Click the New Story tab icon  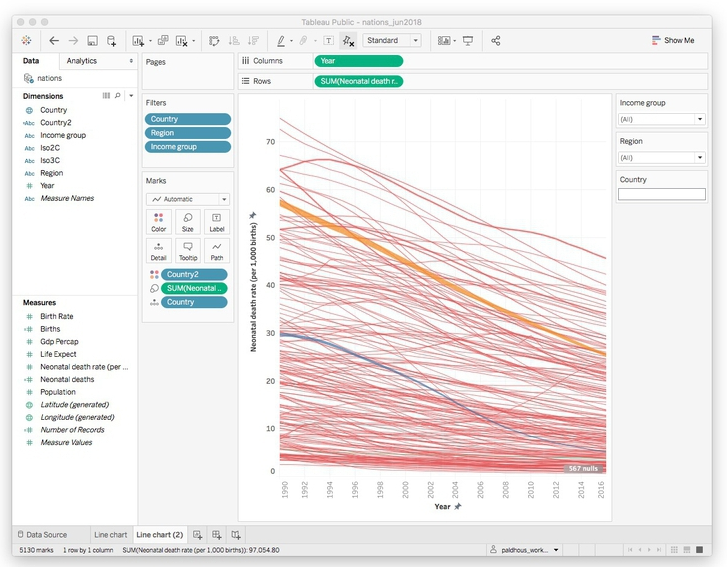[x=236, y=535]
